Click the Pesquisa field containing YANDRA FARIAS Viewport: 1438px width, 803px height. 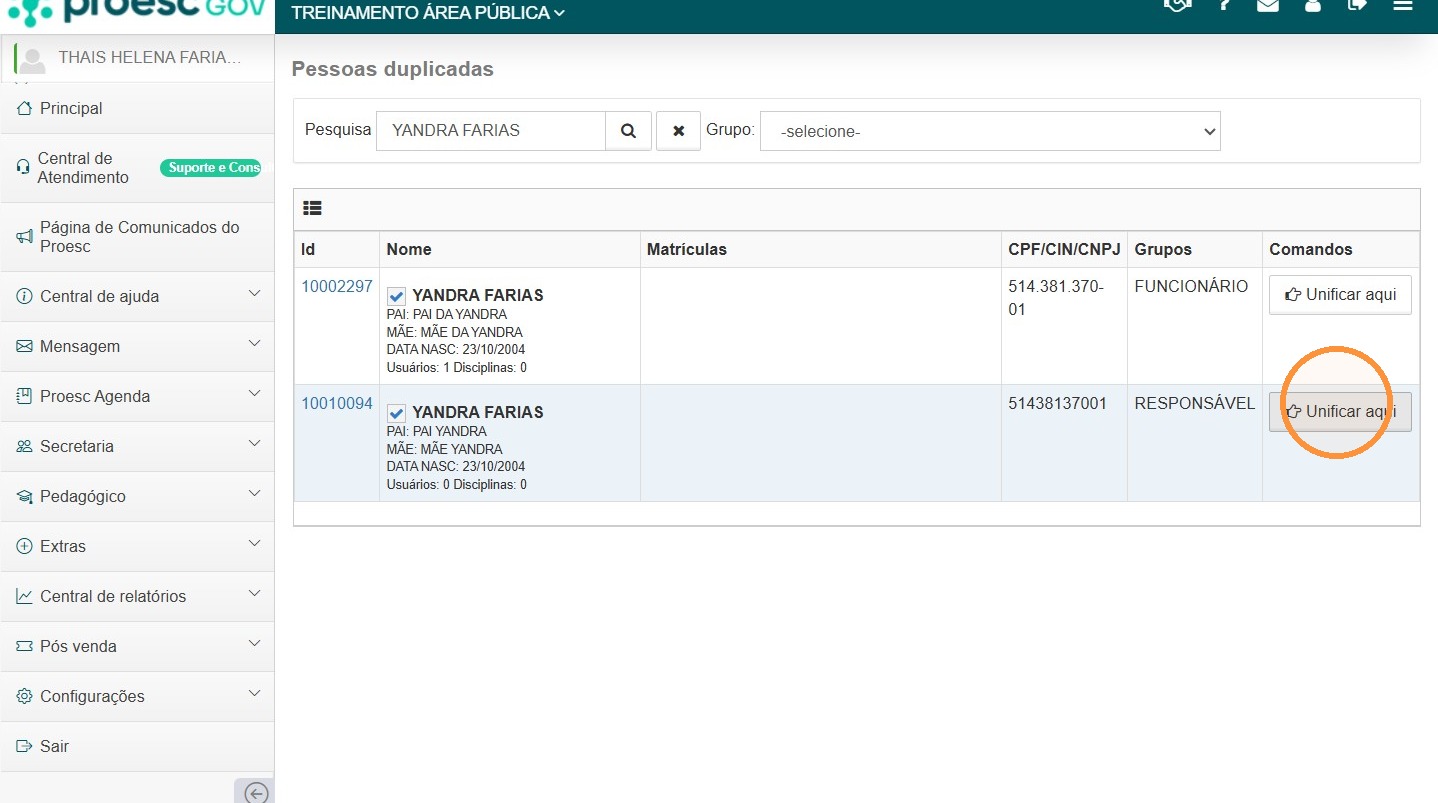point(491,131)
